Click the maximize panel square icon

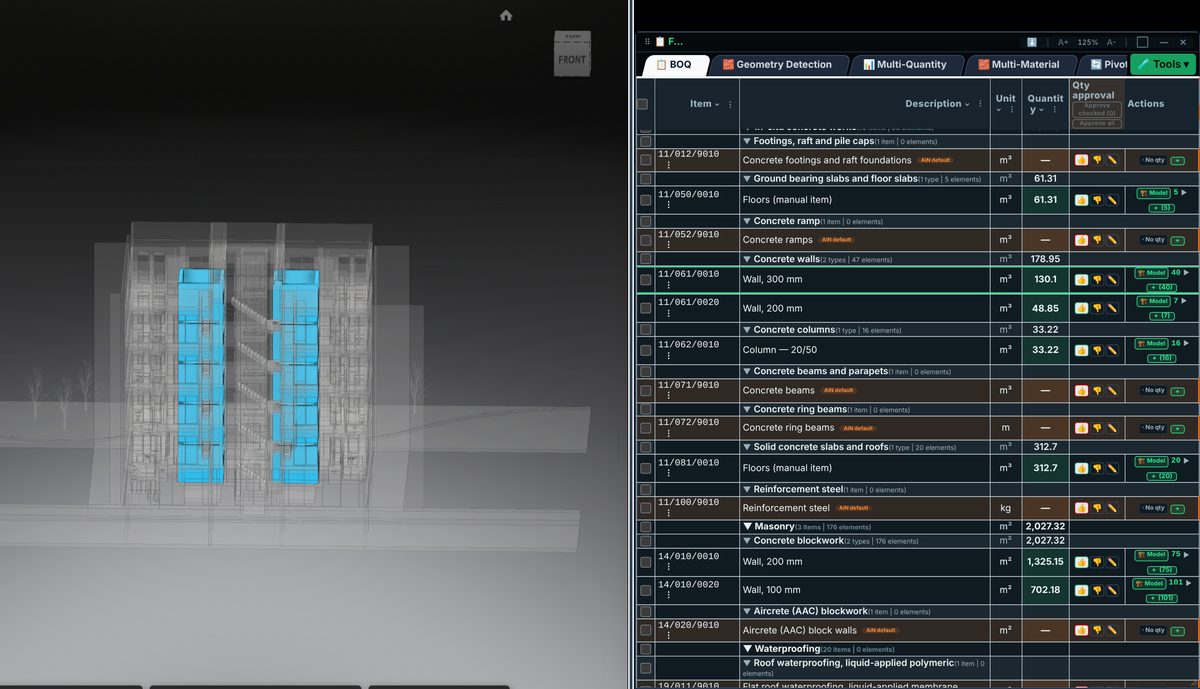(x=1142, y=42)
